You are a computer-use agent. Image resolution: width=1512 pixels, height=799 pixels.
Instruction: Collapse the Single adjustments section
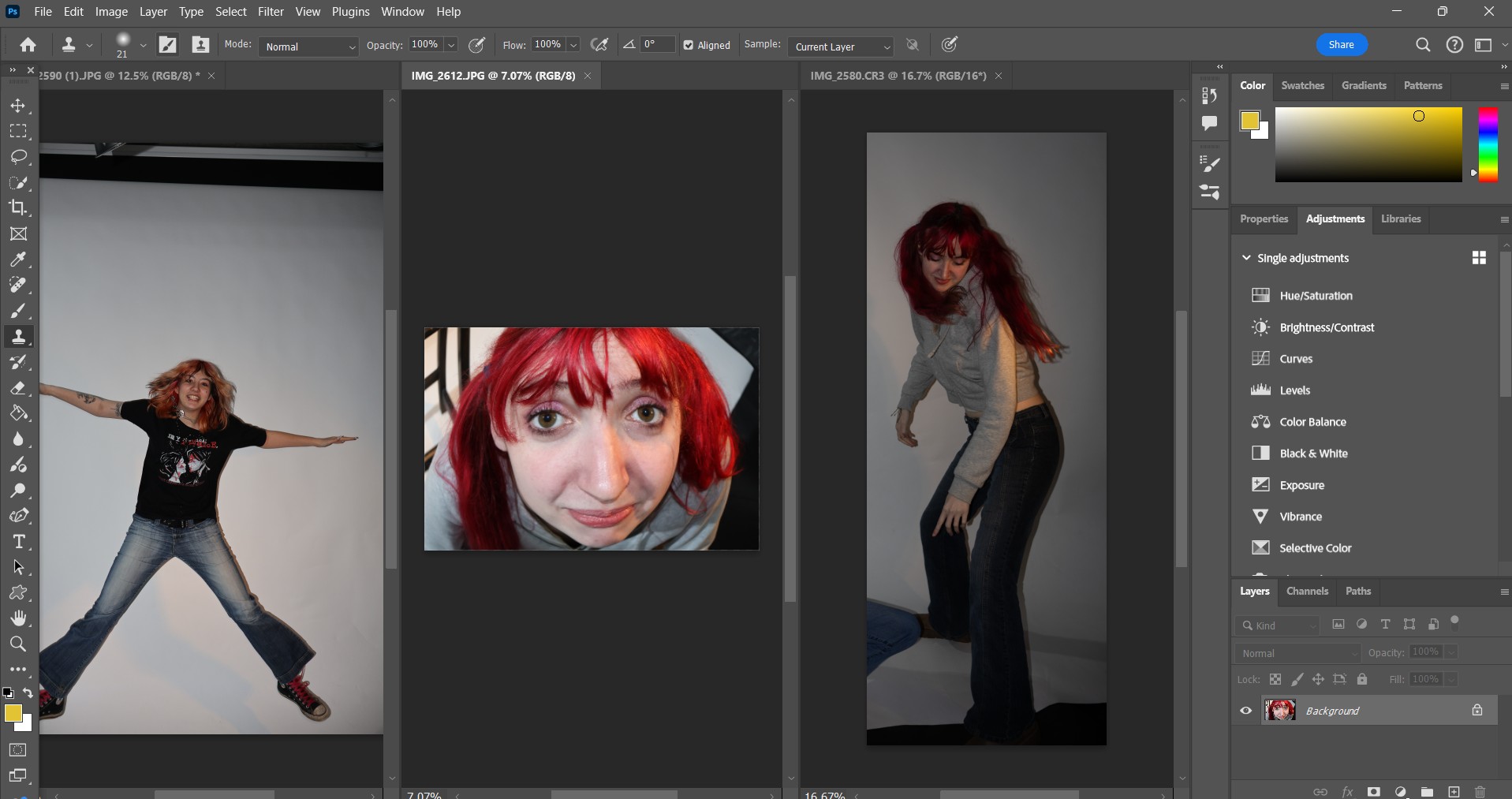click(x=1246, y=258)
